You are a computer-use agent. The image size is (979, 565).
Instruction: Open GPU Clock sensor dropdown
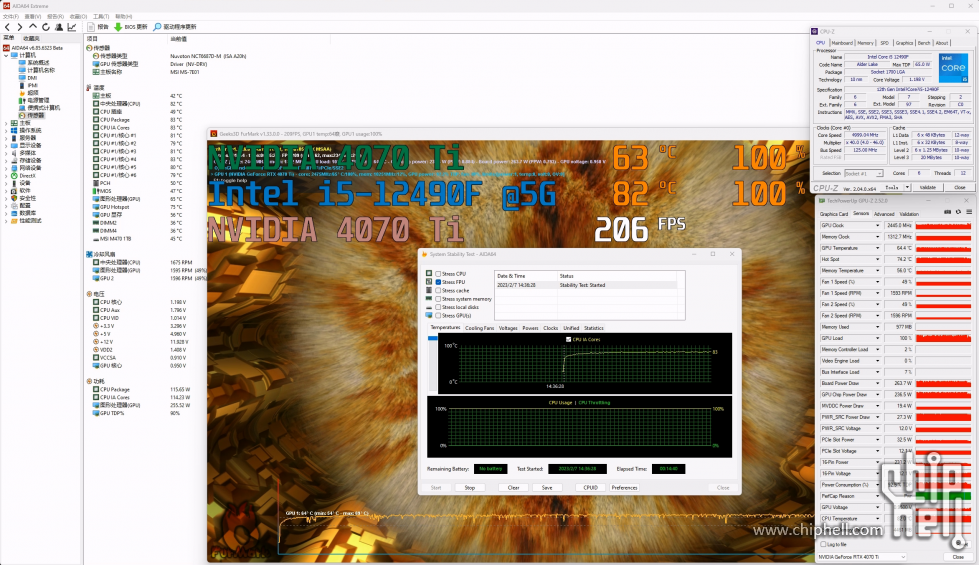click(x=877, y=225)
